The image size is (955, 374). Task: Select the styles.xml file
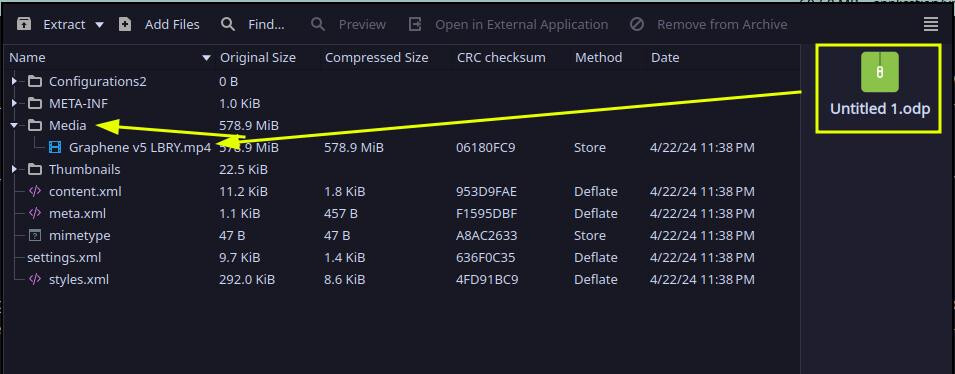coord(79,279)
